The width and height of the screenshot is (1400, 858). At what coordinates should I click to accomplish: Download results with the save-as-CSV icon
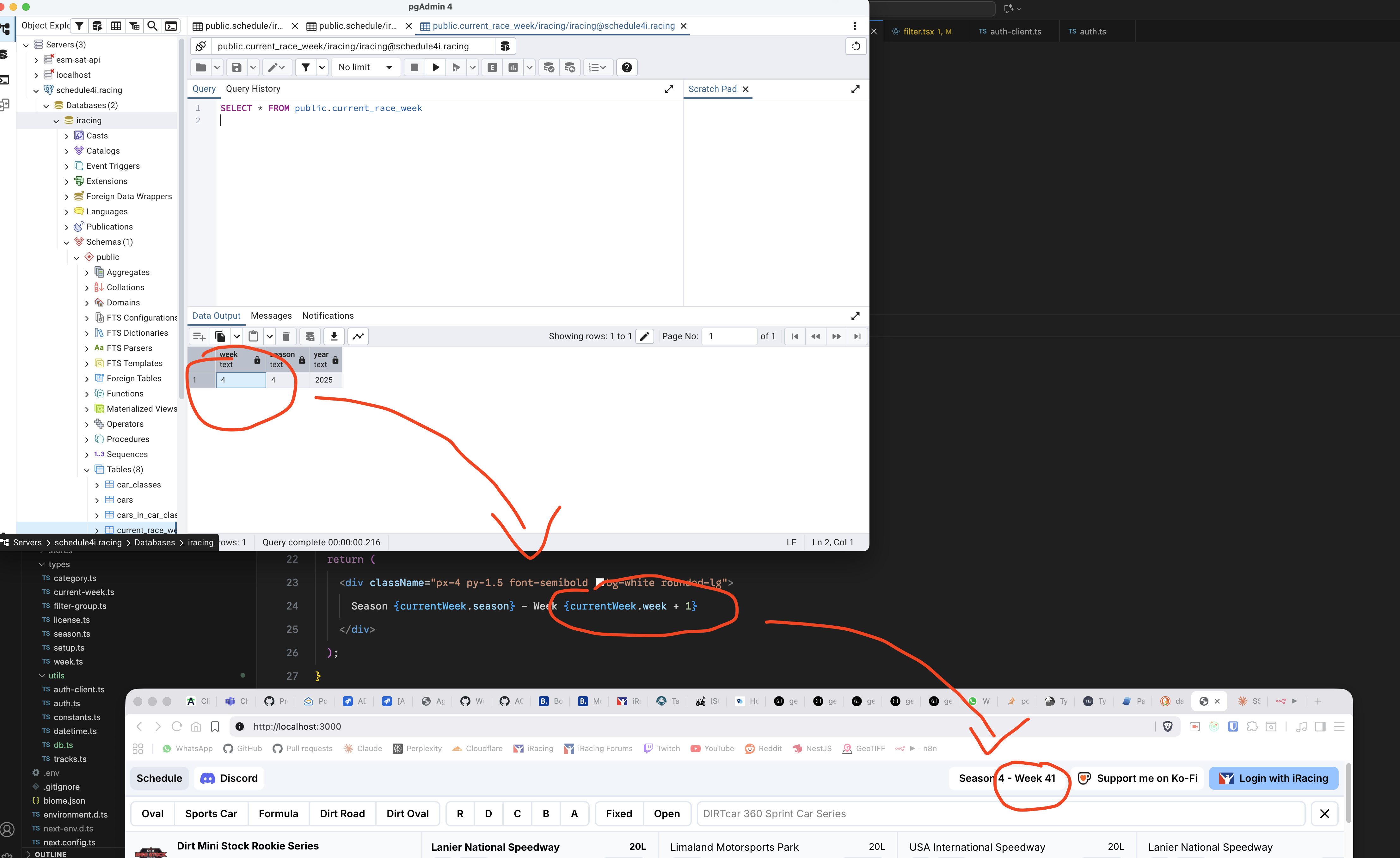point(334,336)
